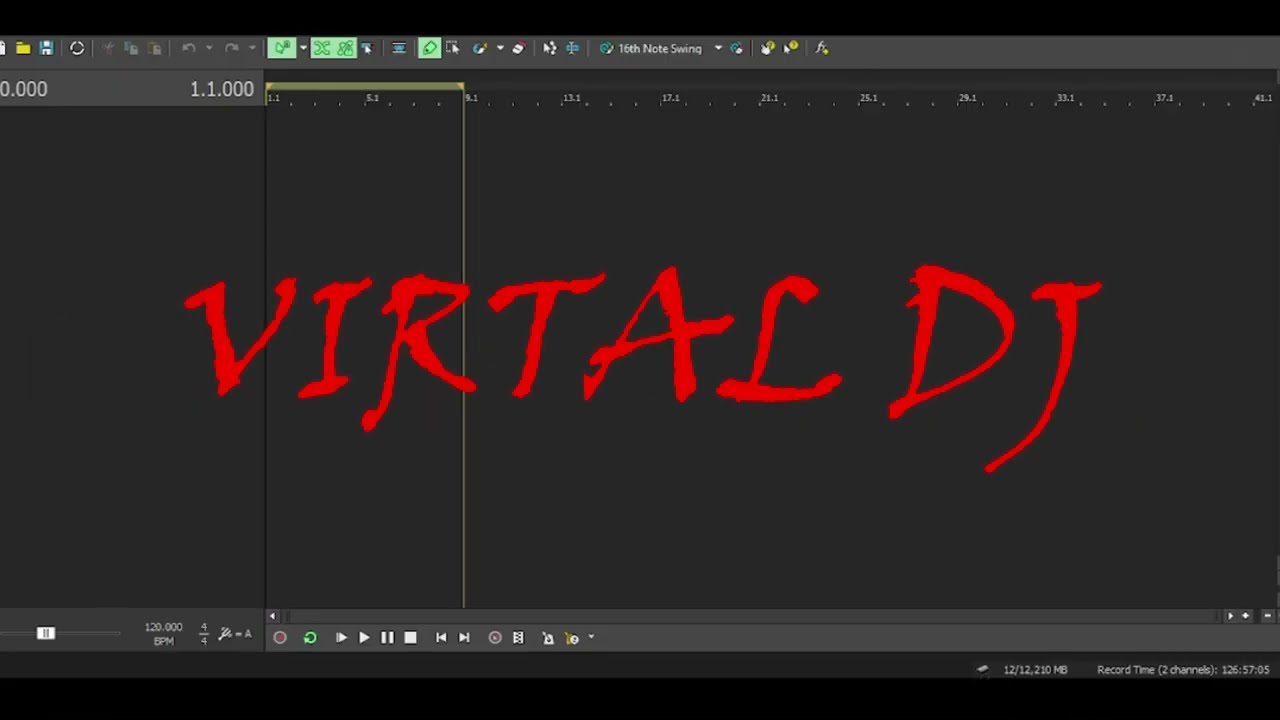Copy selection using the copy icon
The width and height of the screenshot is (1280, 720).
(x=131, y=48)
